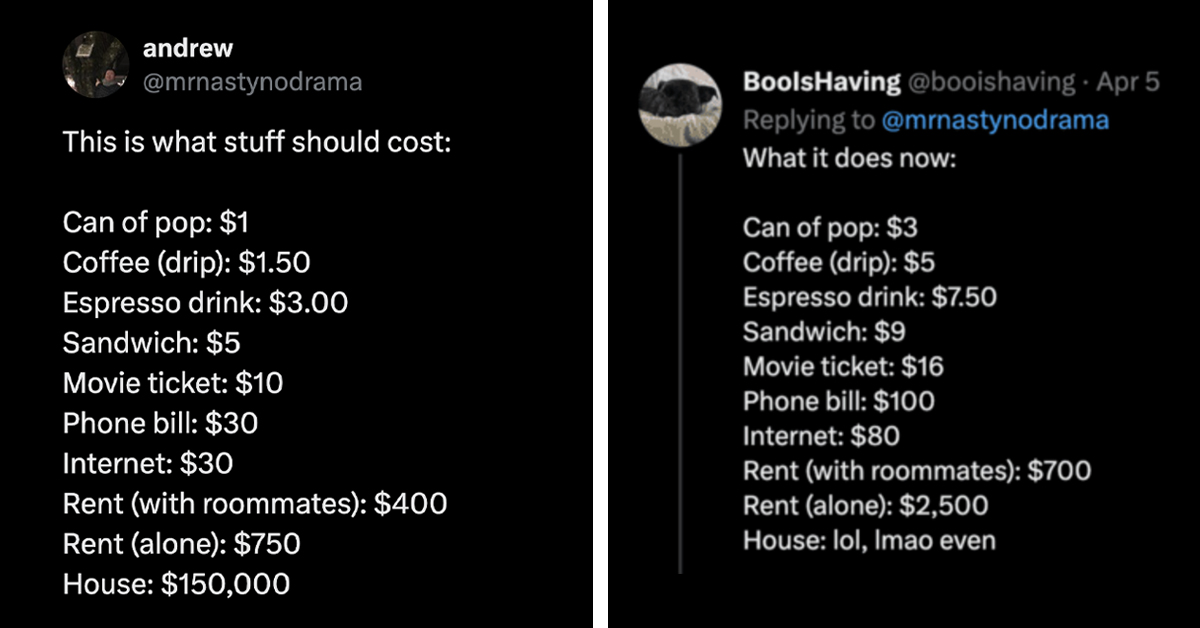Click the "Rent (alone): $2,500" line

(x=865, y=506)
